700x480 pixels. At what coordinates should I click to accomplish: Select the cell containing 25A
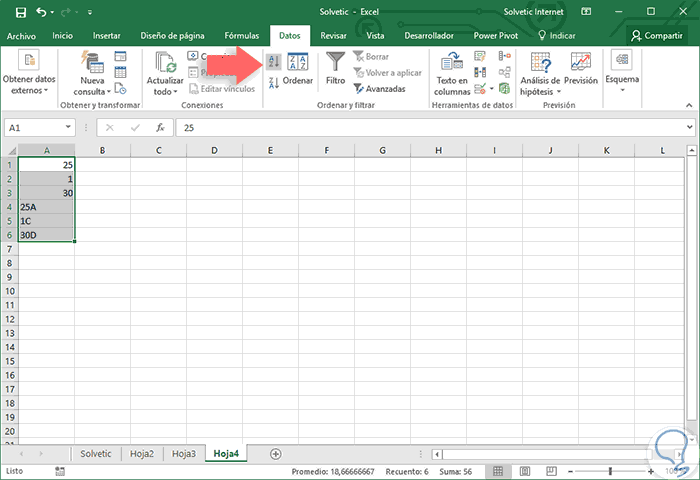tap(46, 207)
